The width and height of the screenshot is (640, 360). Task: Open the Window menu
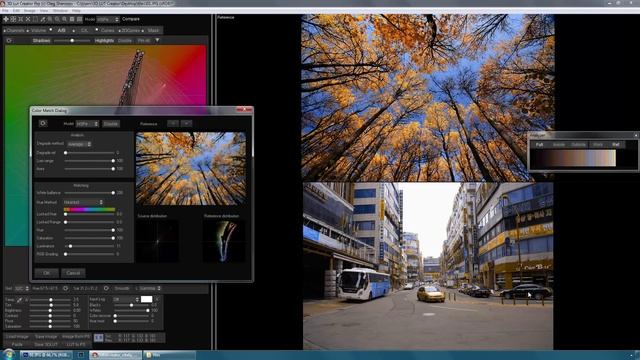click(x=60, y=11)
